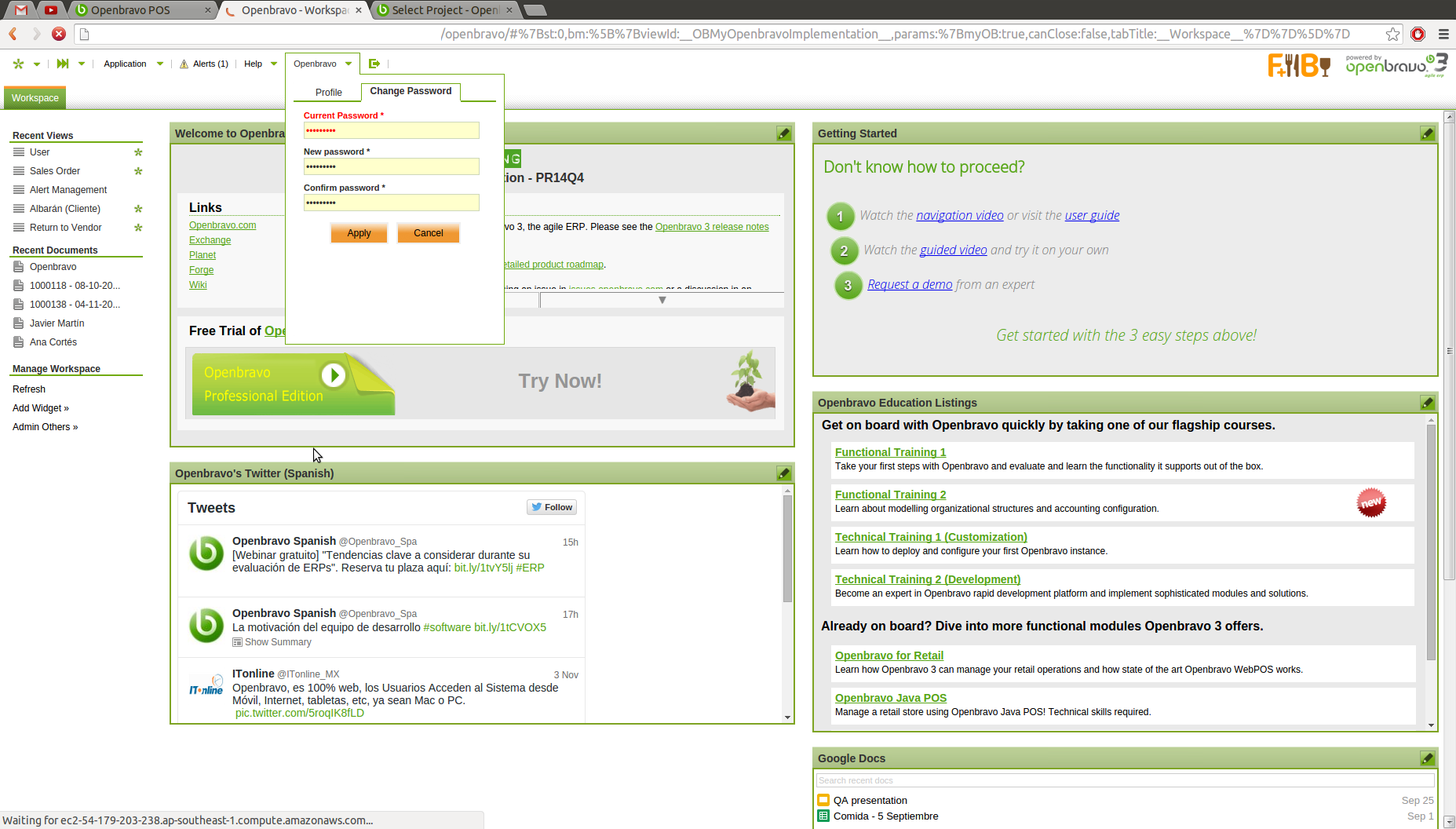
Task: Click the browser back arrow
Action: click(13, 34)
